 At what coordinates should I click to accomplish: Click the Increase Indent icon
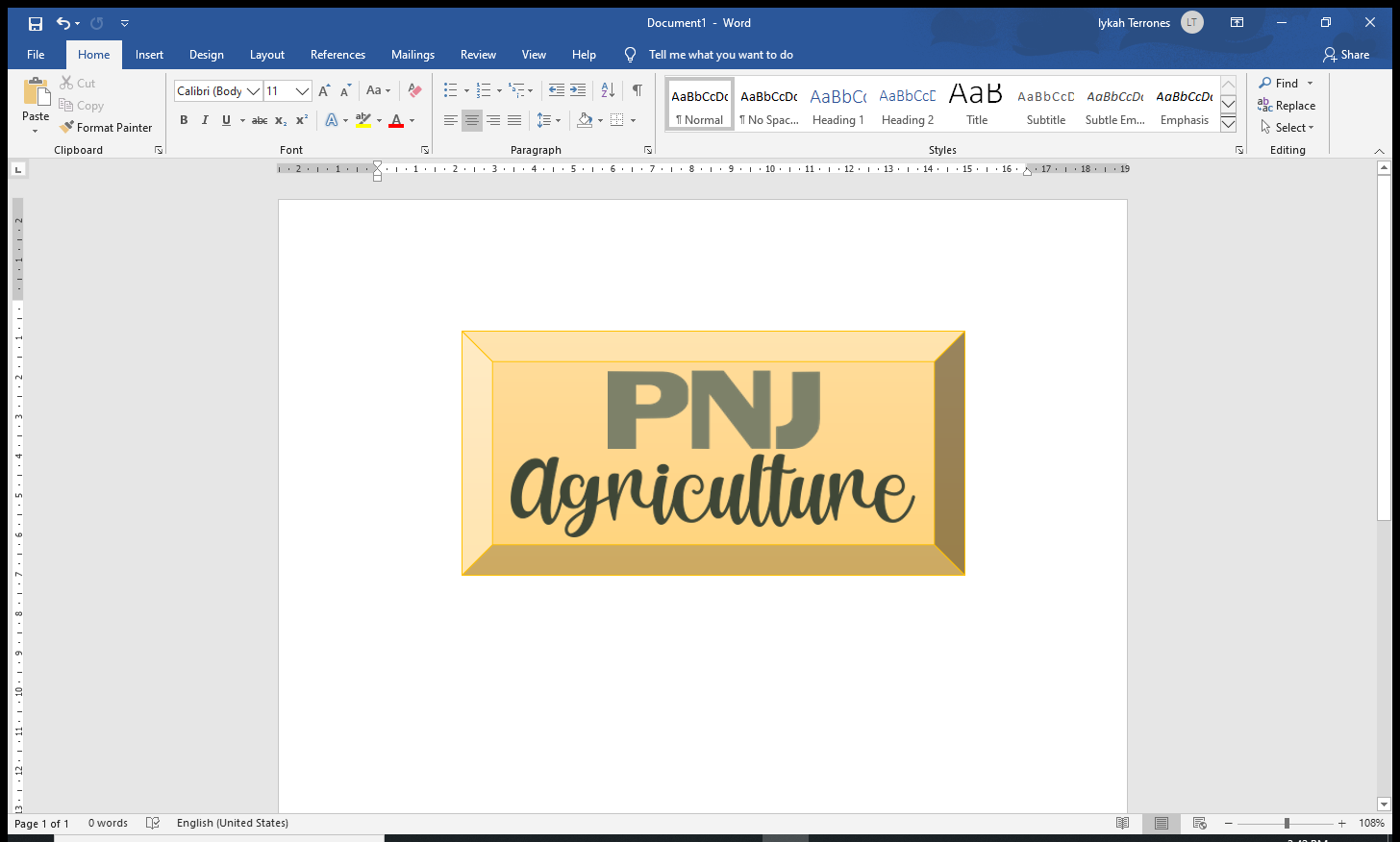click(x=578, y=90)
